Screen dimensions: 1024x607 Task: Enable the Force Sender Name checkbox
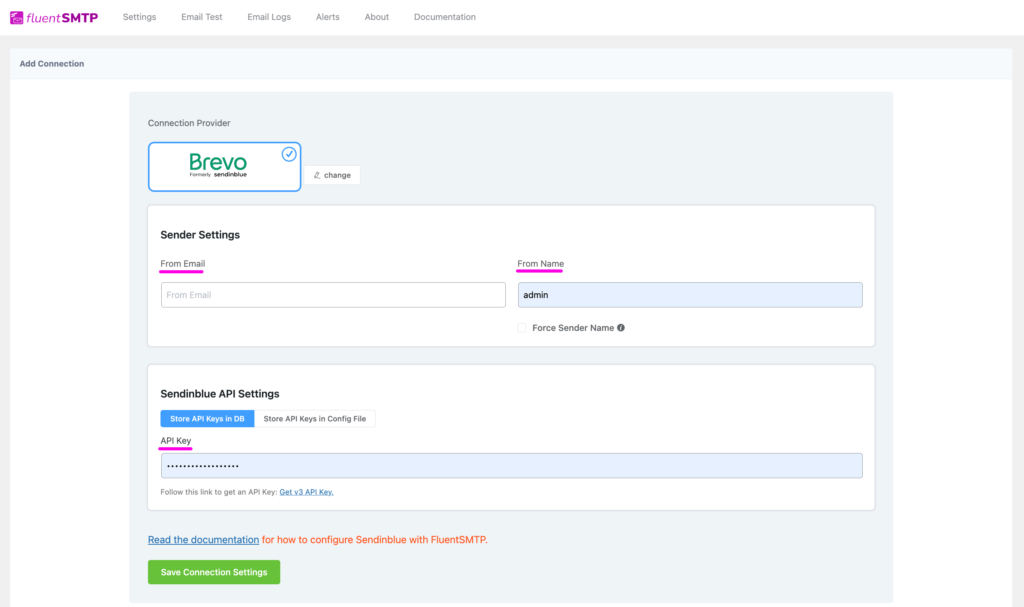point(521,327)
